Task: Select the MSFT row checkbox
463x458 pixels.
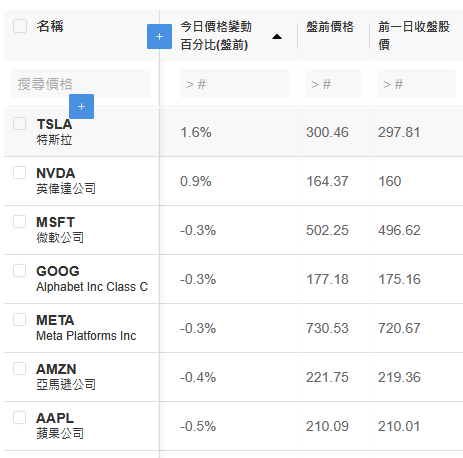Action: (x=20, y=221)
